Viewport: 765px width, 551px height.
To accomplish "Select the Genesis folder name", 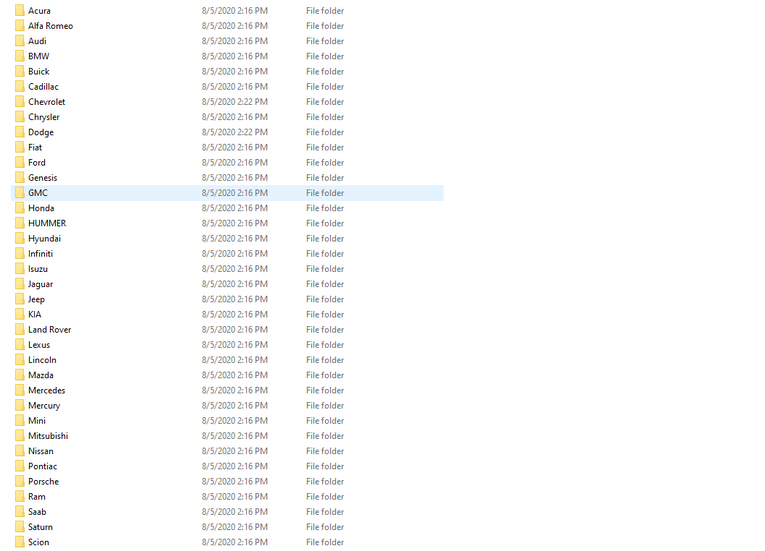I will pyautogui.click(x=42, y=178).
